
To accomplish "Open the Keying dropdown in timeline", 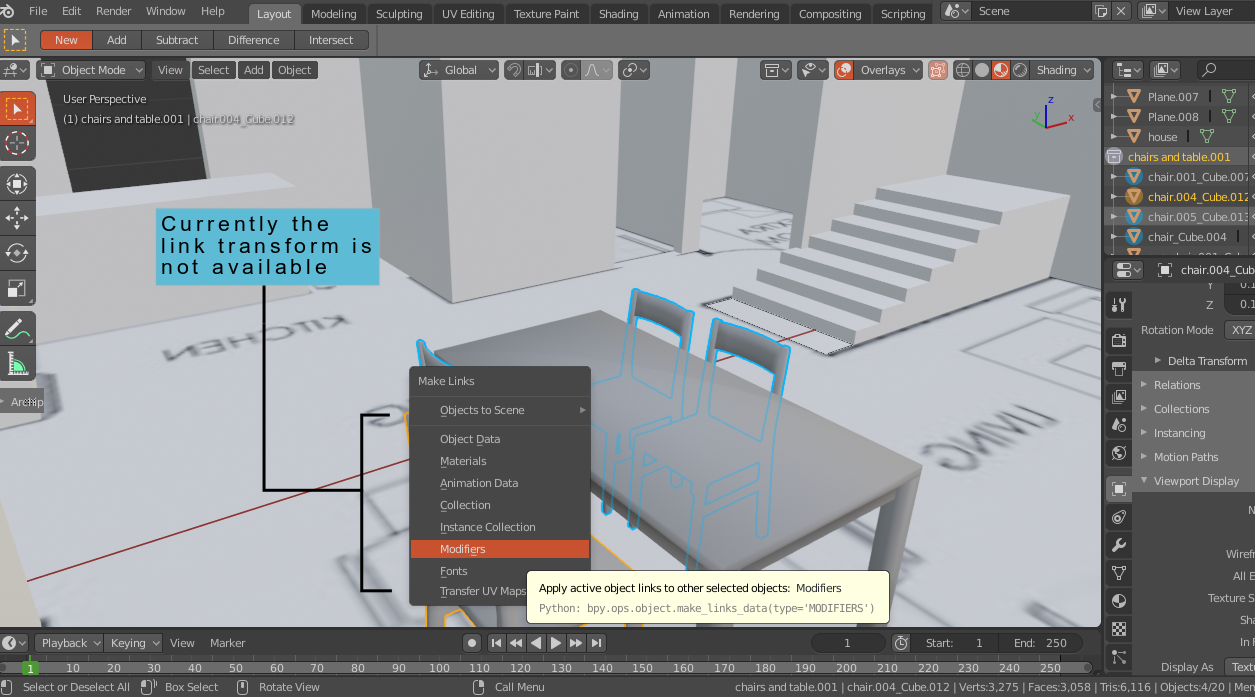I will [x=133, y=643].
